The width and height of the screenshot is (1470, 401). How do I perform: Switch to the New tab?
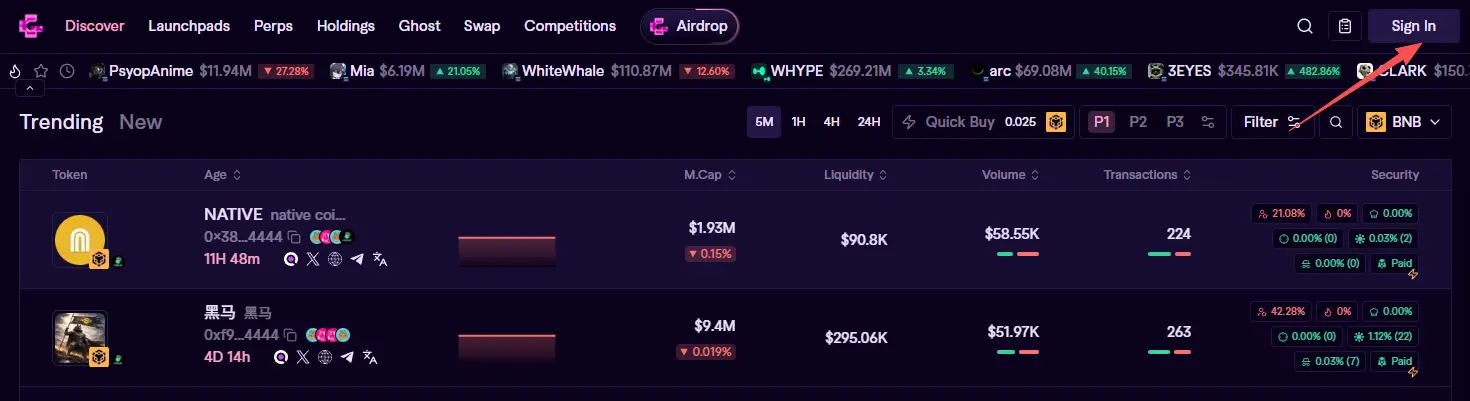coord(140,122)
